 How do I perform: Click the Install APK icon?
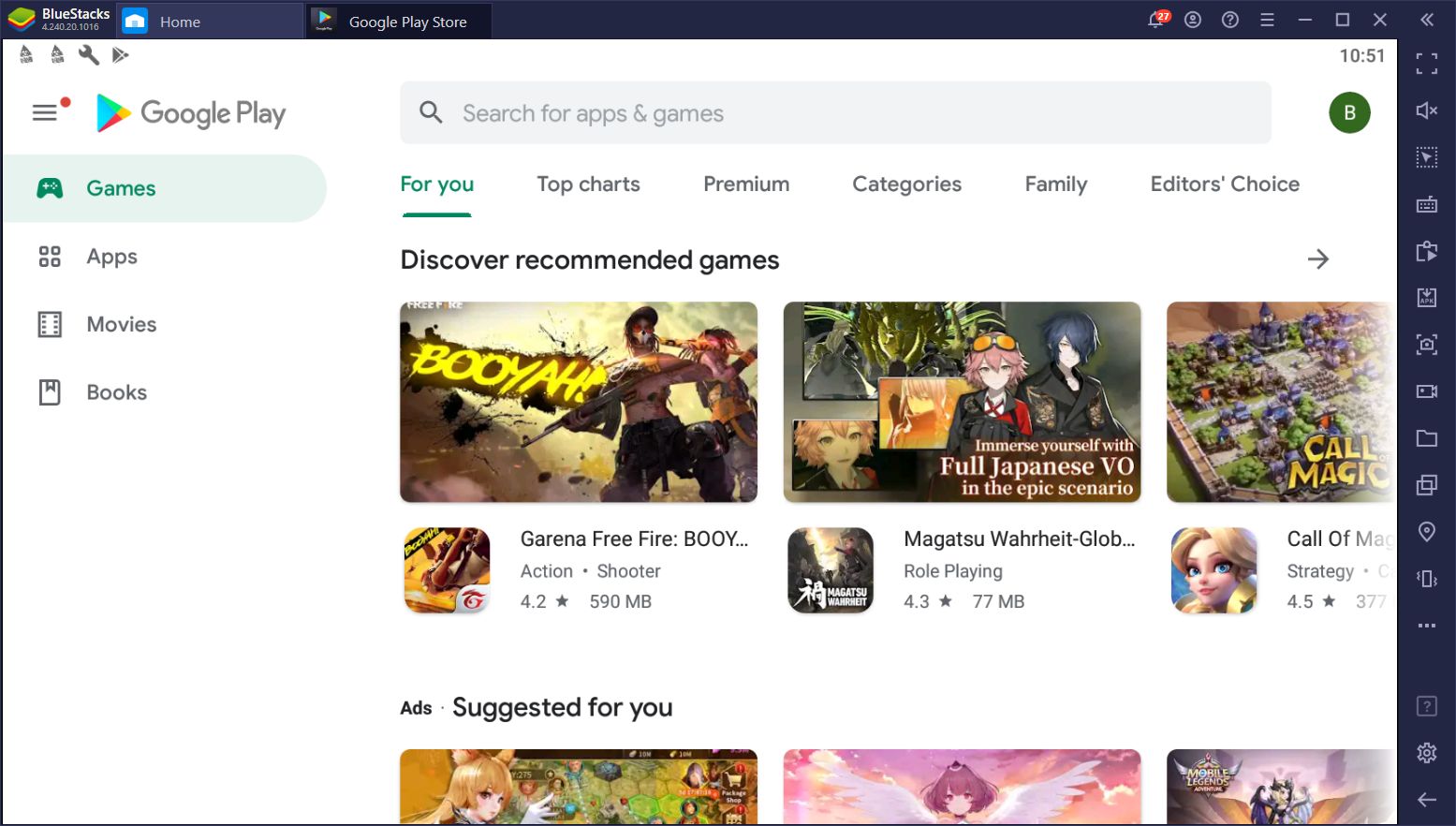point(1426,298)
